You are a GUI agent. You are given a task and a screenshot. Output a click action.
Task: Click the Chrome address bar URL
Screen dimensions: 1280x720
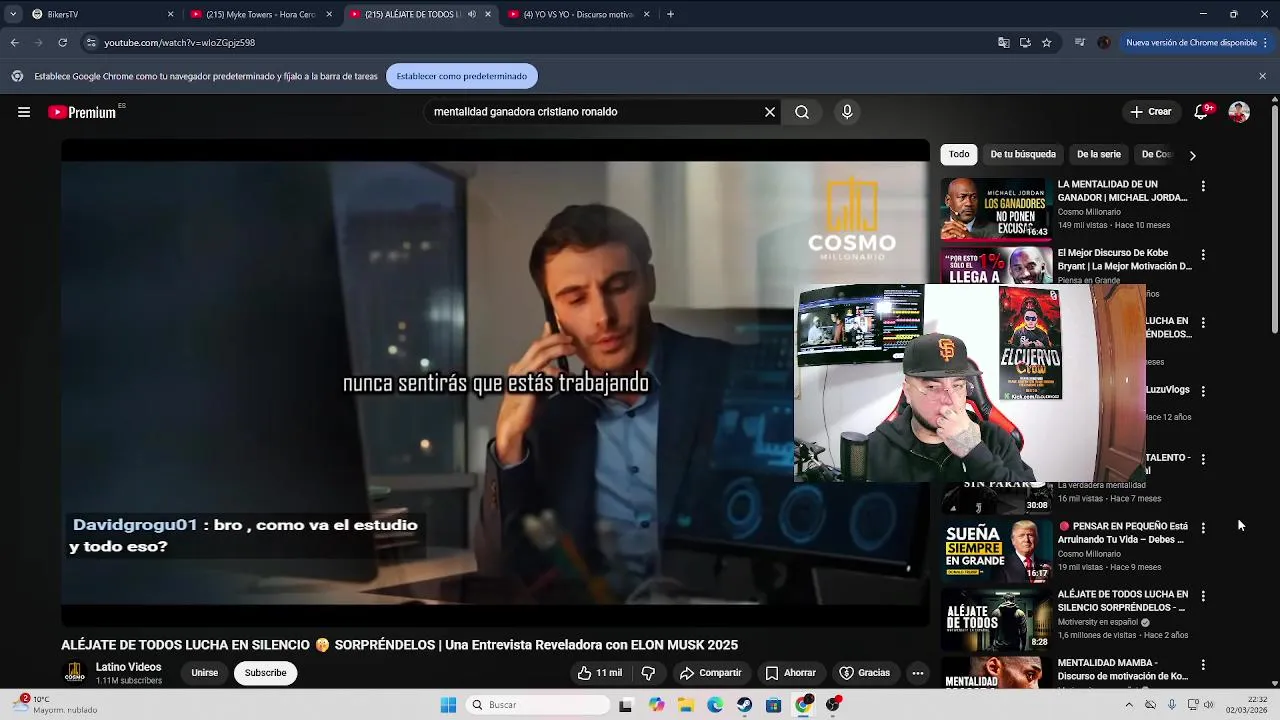tap(180, 43)
